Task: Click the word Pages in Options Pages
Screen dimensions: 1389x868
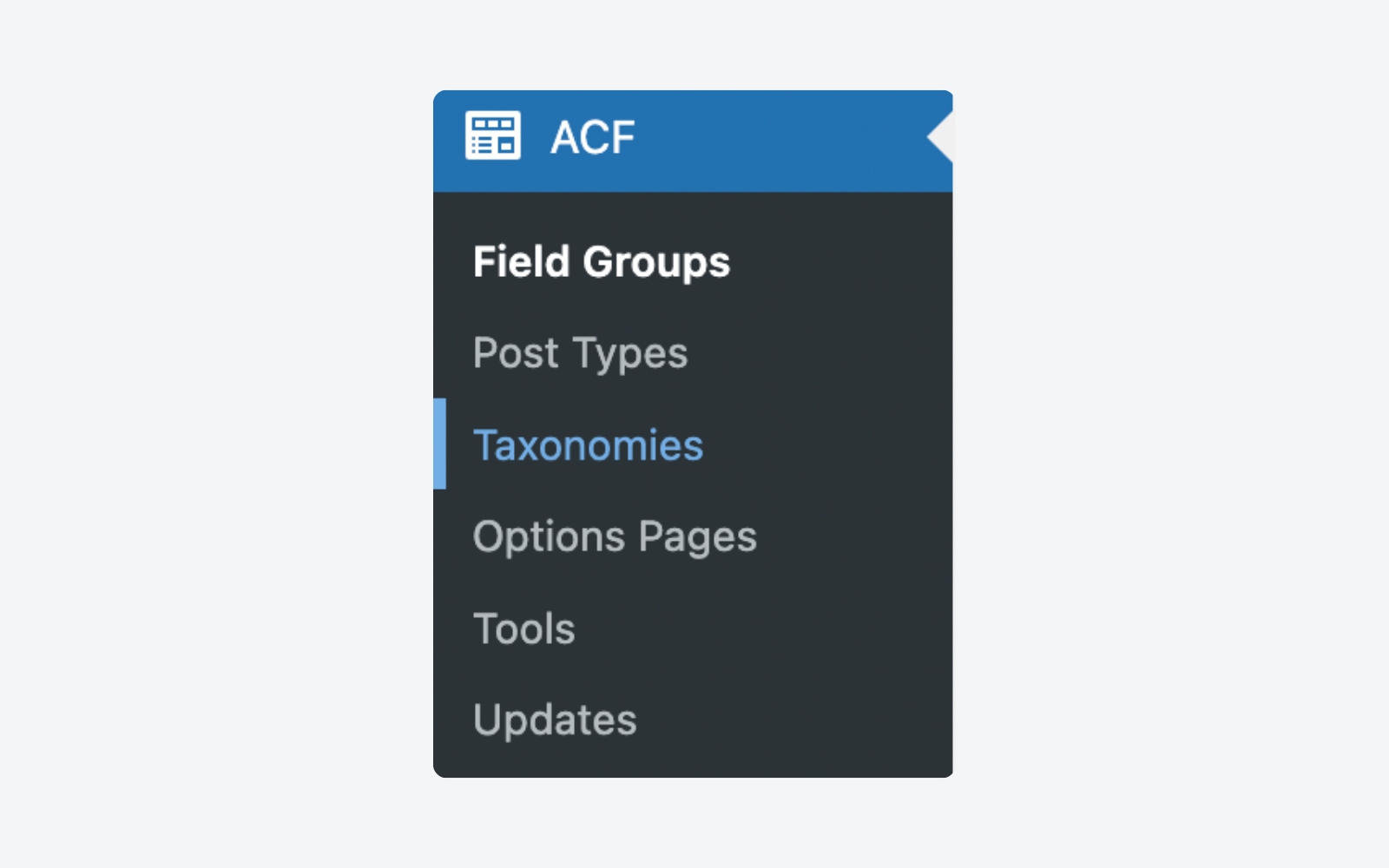Action: coord(697,537)
